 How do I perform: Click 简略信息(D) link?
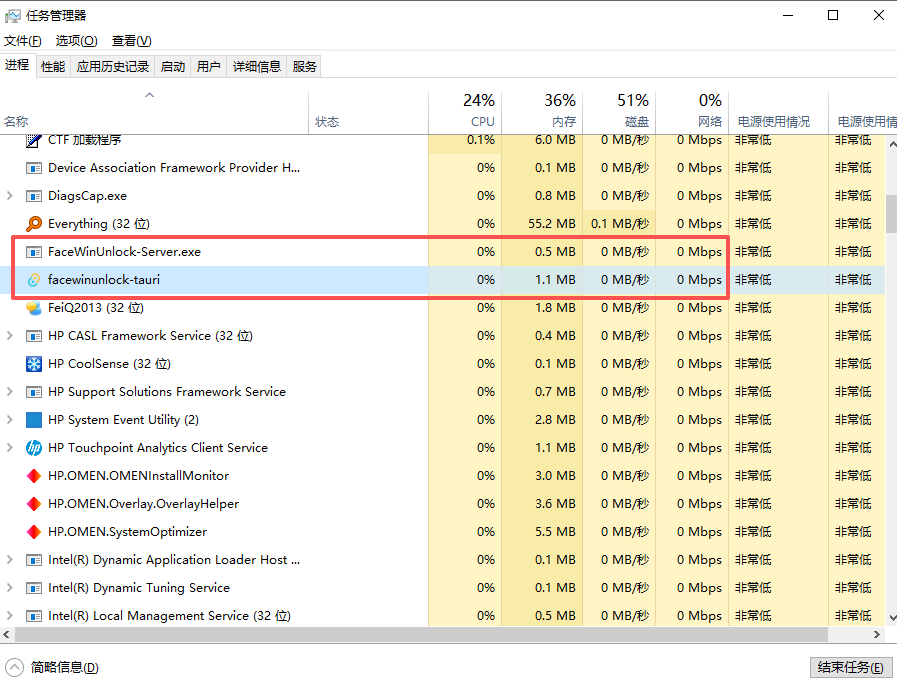[x=64, y=668]
